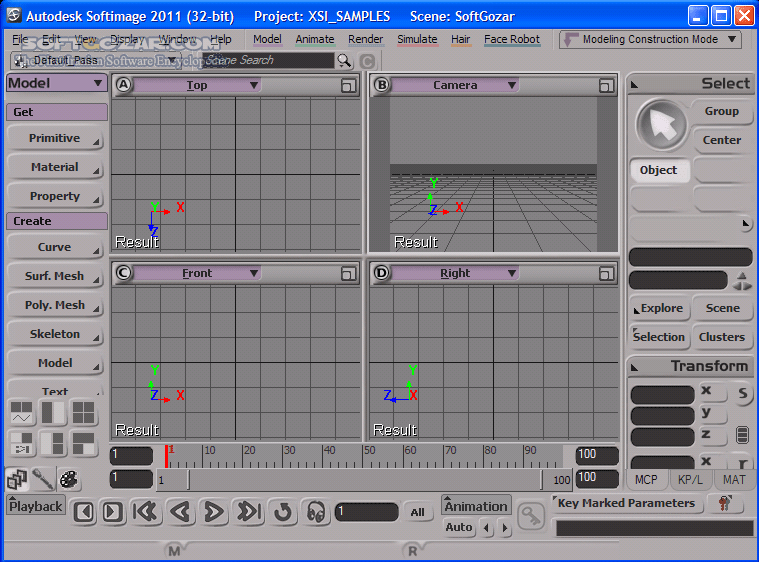Maximize the Right viewport with its resize icon
Image resolution: width=759 pixels, height=562 pixels.
point(606,273)
